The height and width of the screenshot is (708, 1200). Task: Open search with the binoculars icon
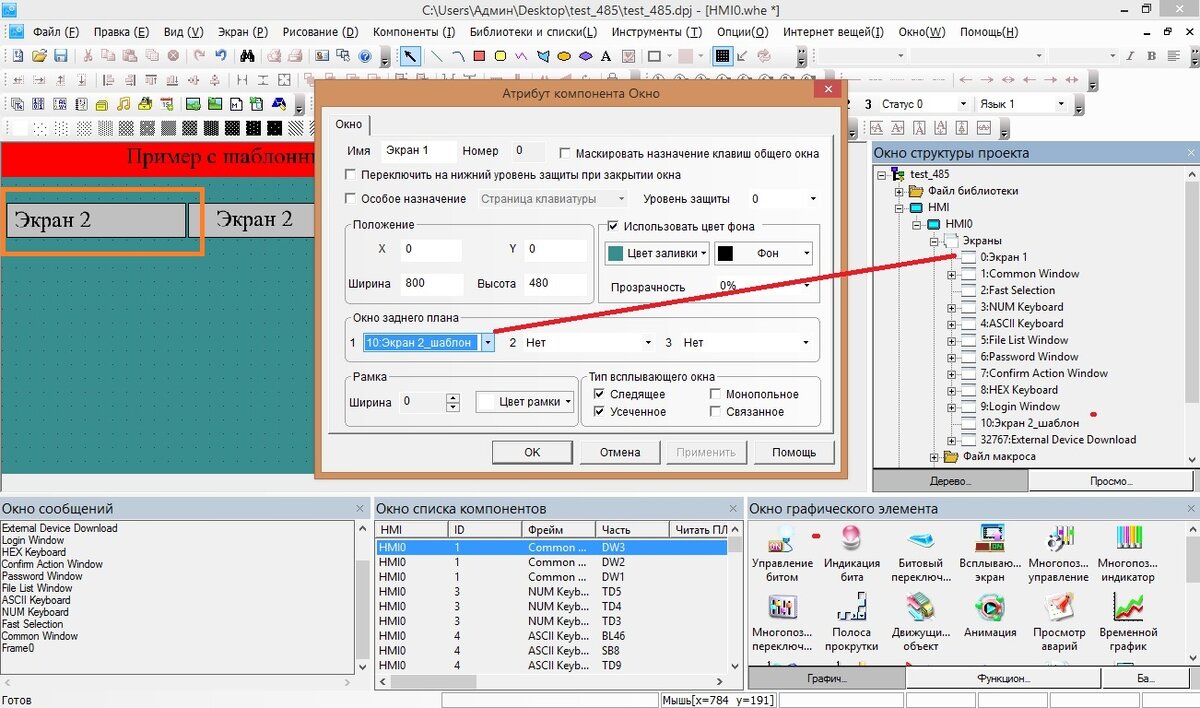(247, 56)
